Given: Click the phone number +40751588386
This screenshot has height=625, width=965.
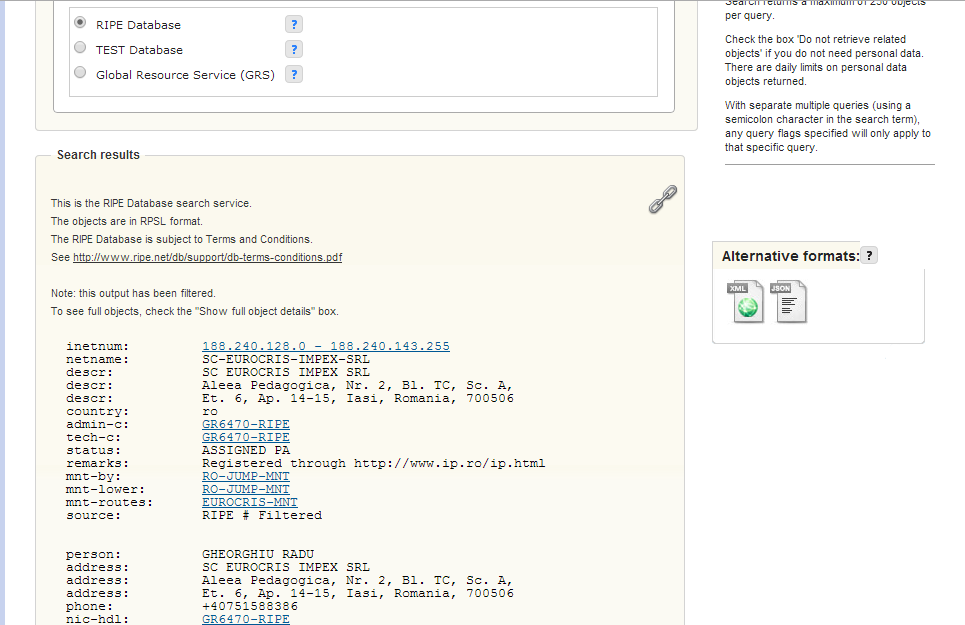Looking at the screenshot, I should click(250, 606).
